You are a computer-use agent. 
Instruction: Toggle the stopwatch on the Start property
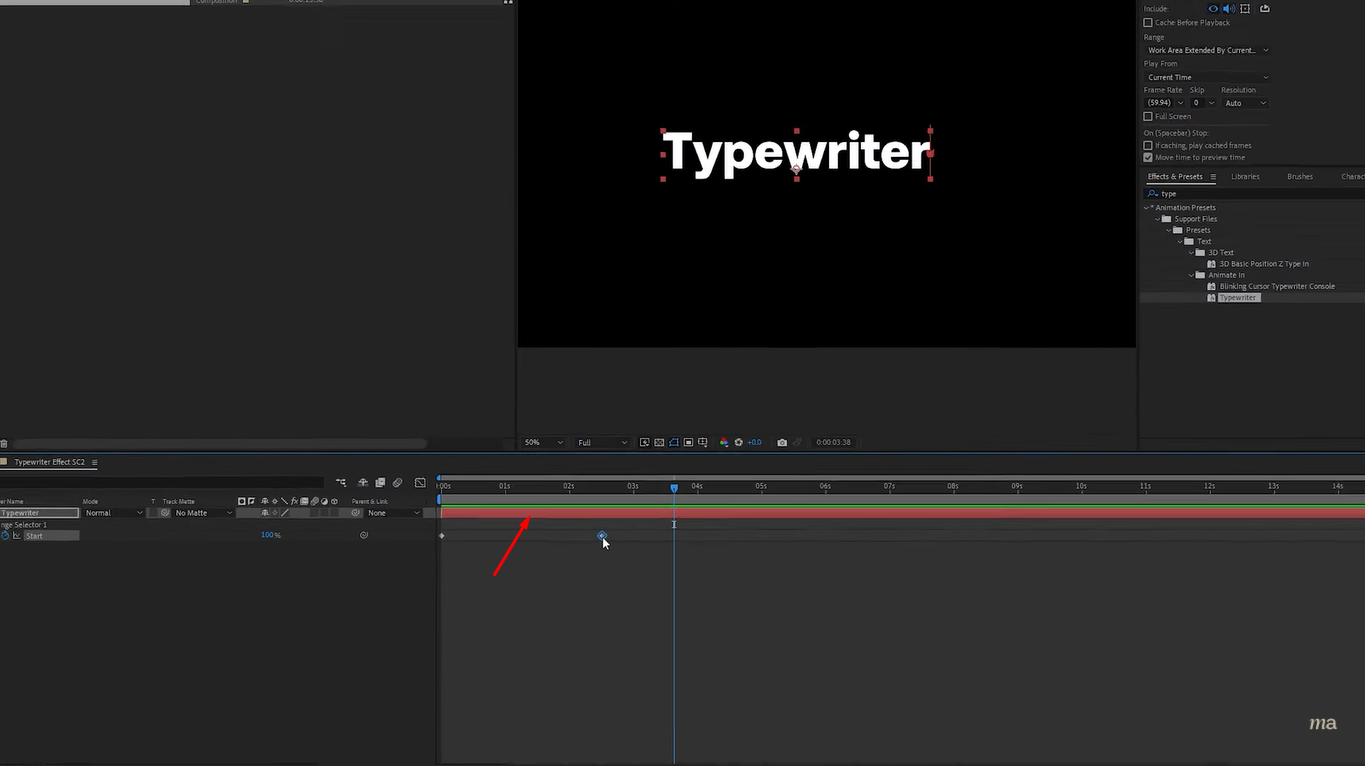pyautogui.click(x=5, y=535)
